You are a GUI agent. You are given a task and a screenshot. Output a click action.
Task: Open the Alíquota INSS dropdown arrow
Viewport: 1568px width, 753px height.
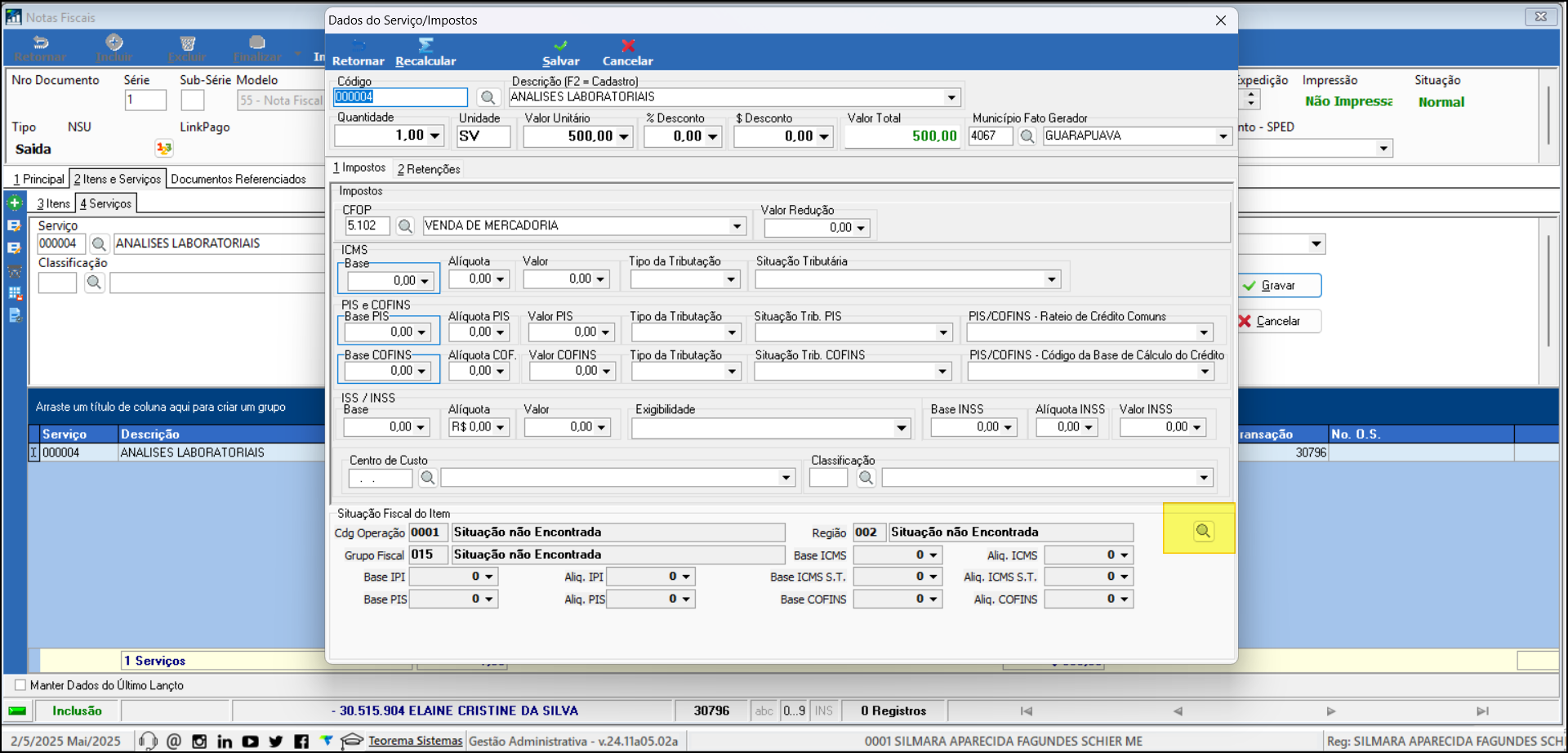(1089, 427)
